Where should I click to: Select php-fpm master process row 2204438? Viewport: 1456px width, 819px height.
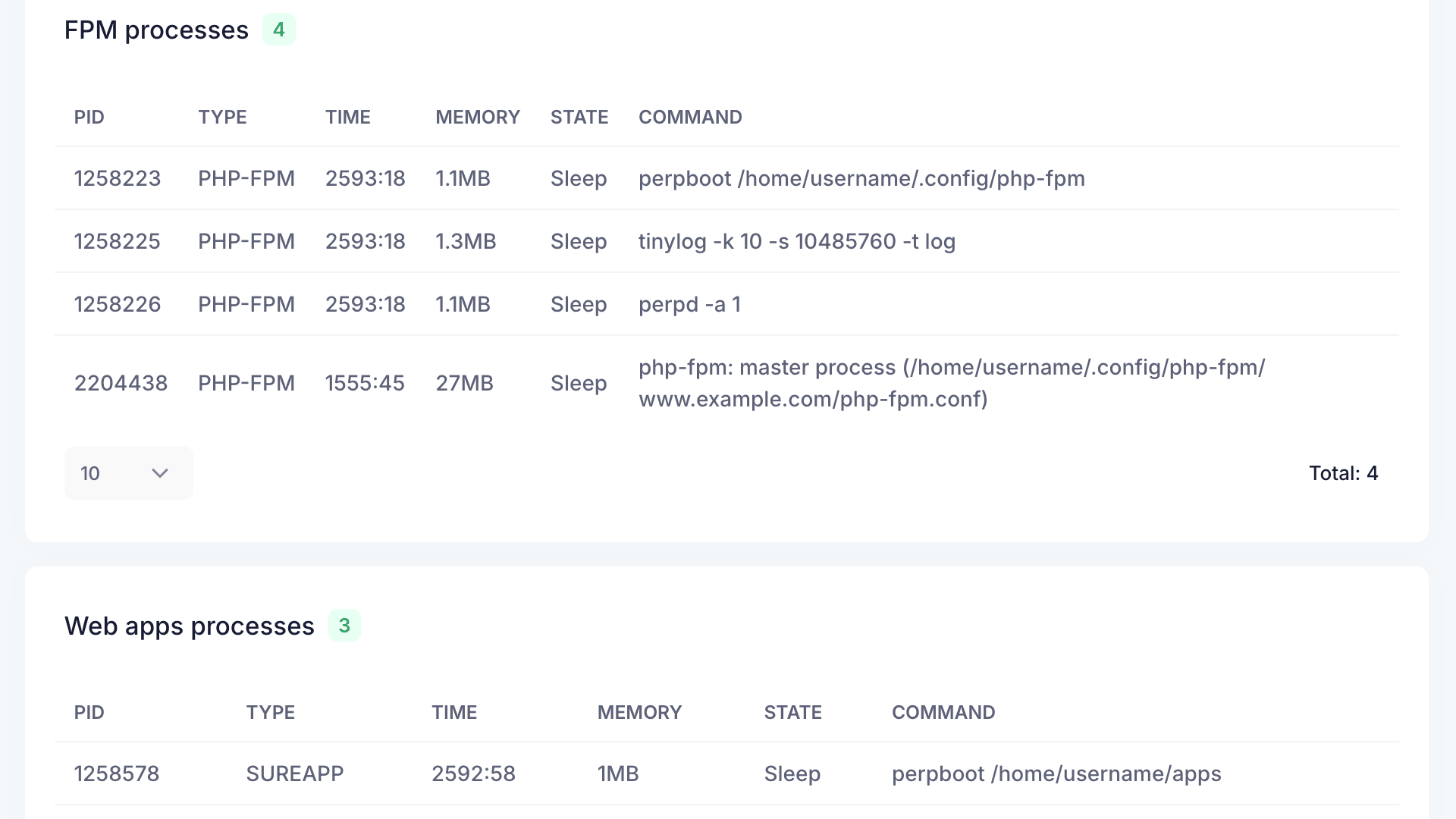(121, 383)
